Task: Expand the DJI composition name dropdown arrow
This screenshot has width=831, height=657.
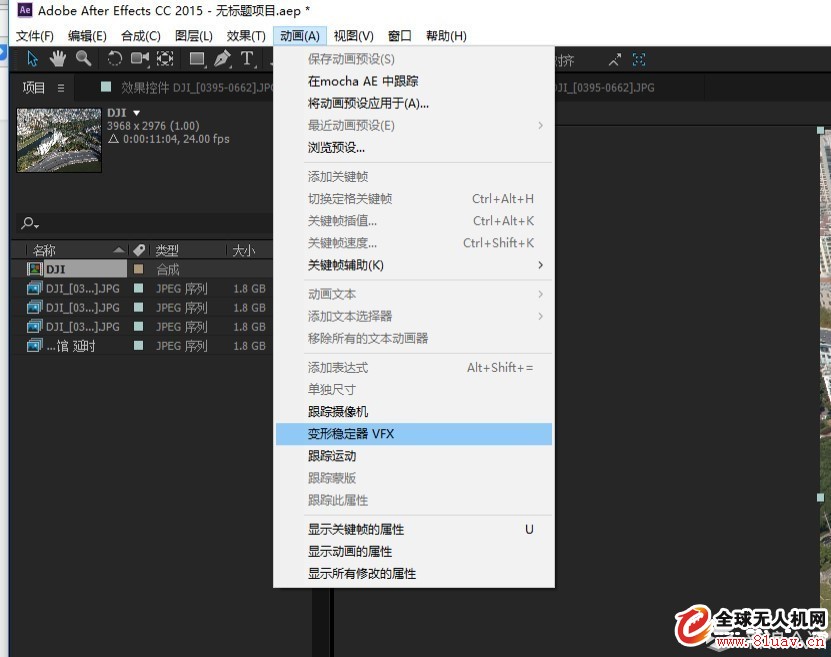Action: 137,113
